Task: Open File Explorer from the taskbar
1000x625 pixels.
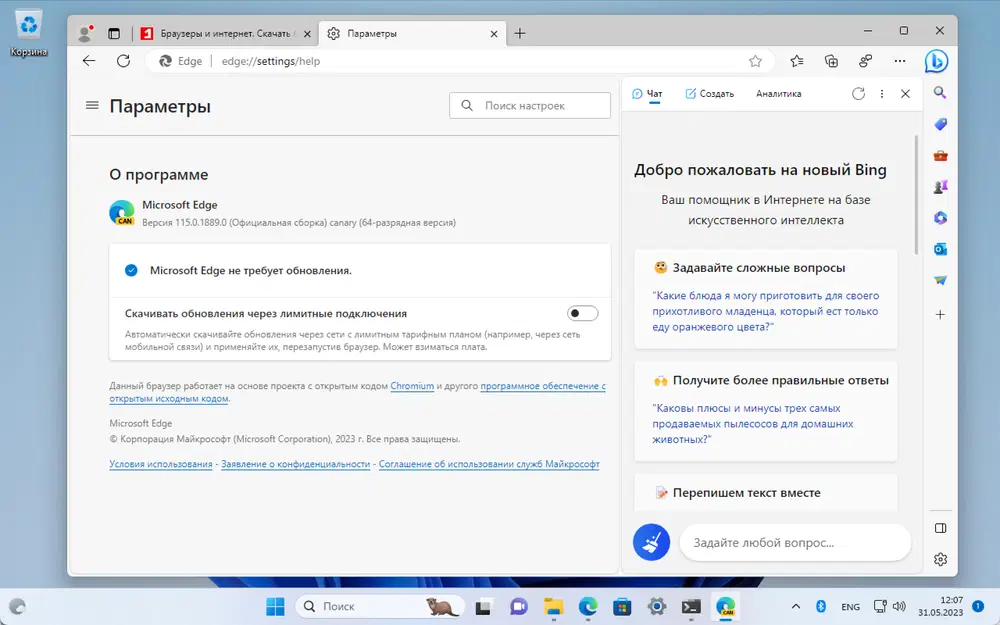Action: [x=553, y=607]
